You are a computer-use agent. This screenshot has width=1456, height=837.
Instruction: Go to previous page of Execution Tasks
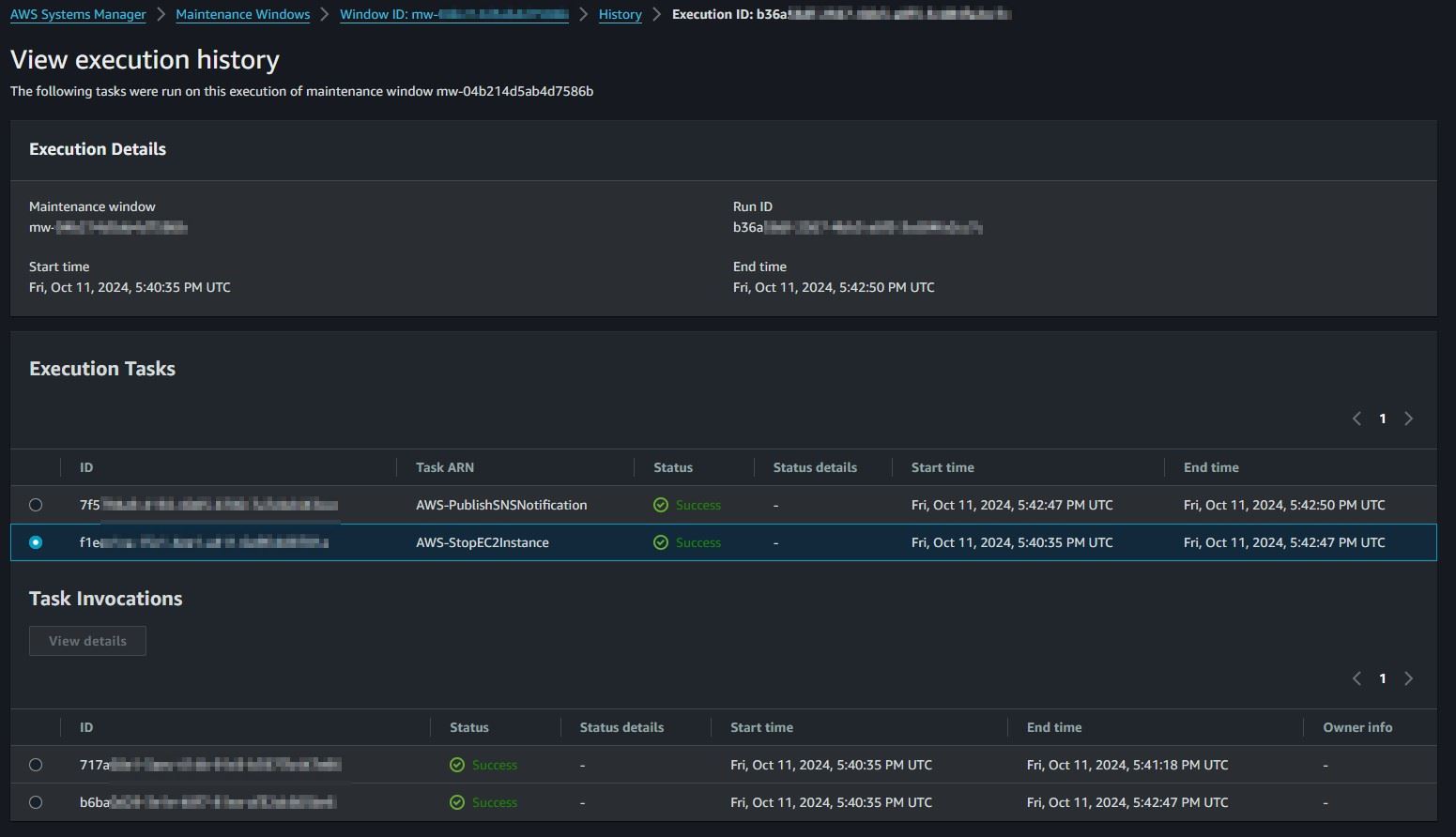click(1356, 418)
